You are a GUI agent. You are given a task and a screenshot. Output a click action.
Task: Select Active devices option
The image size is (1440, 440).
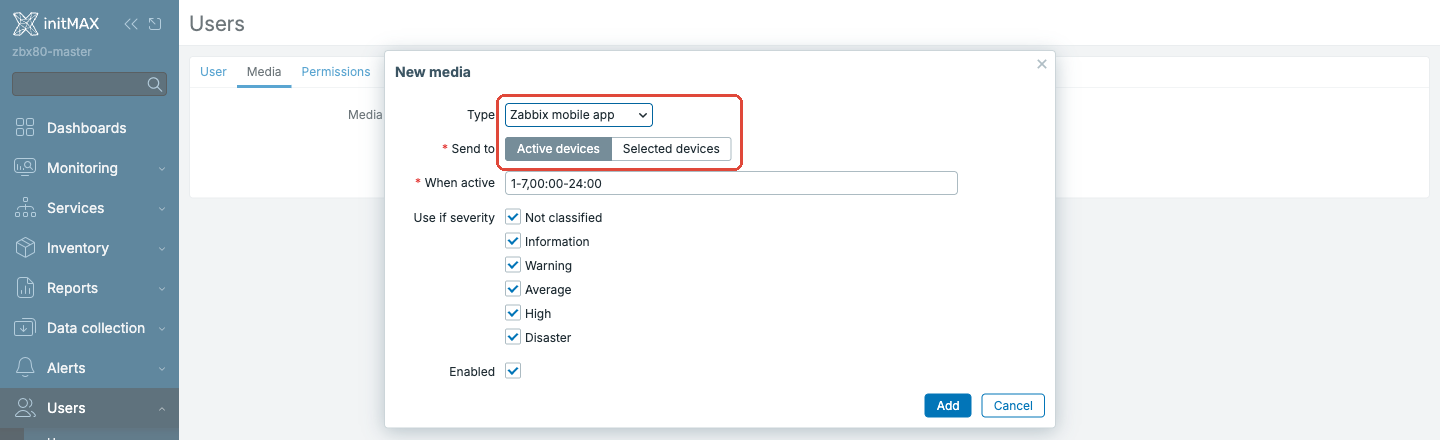(x=558, y=149)
